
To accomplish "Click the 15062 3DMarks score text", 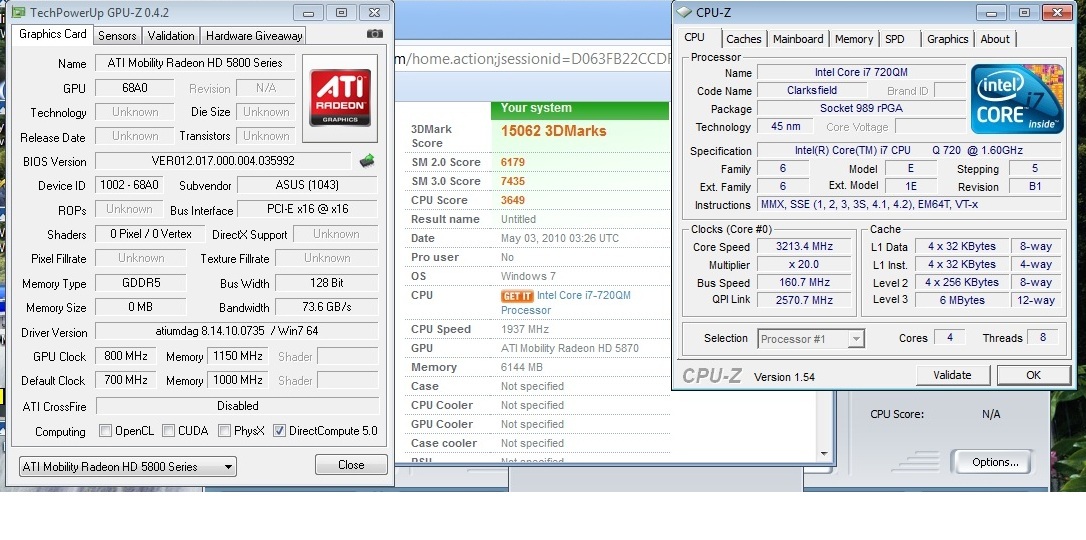I will [x=553, y=131].
